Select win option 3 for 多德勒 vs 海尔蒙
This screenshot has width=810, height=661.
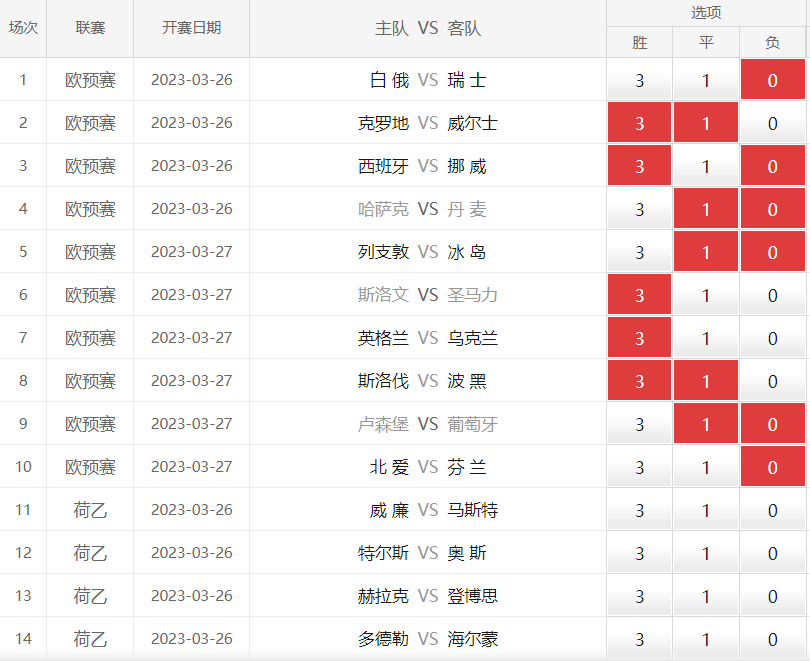640,639
